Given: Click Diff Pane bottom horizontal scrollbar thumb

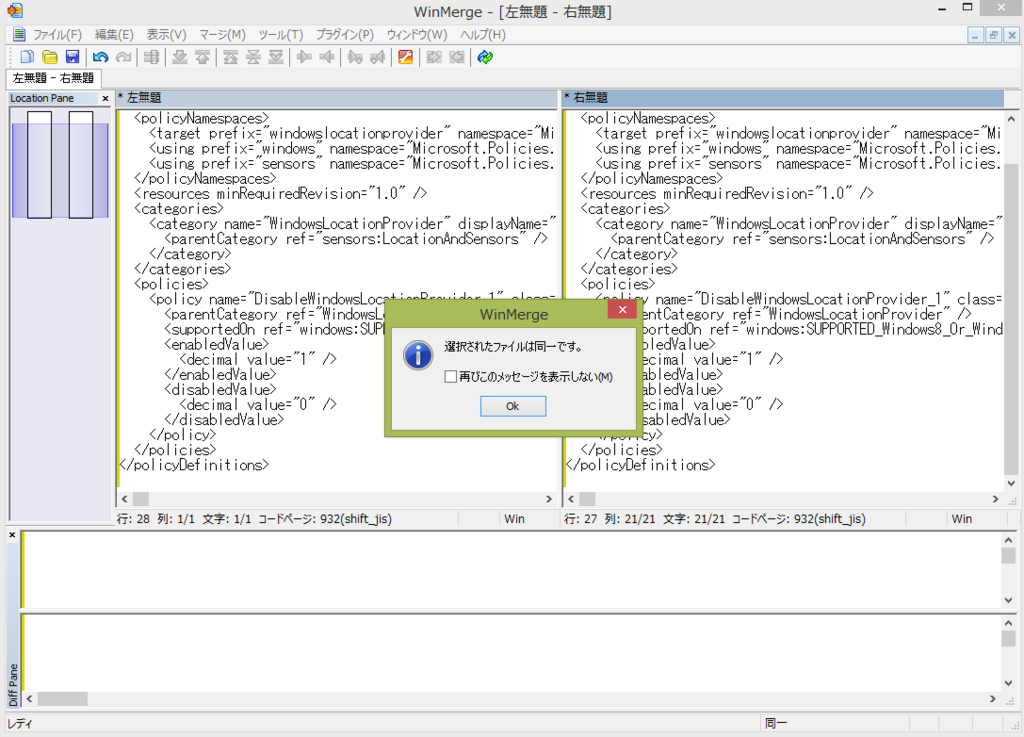Looking at the screenshot, I should click(x=62, y=699).
